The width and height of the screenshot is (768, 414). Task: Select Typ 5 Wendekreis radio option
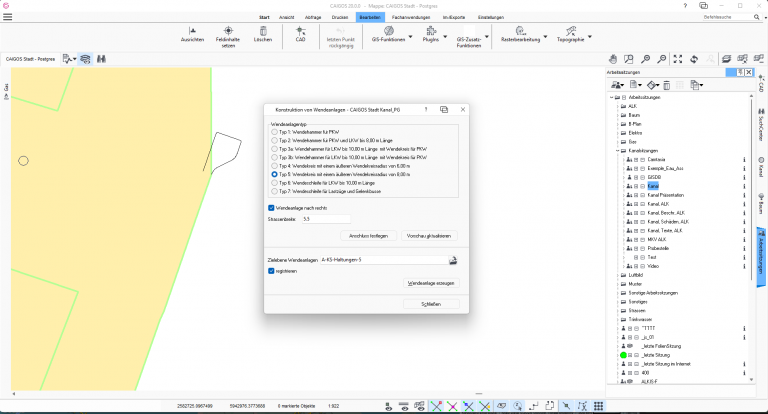(275, 174)
